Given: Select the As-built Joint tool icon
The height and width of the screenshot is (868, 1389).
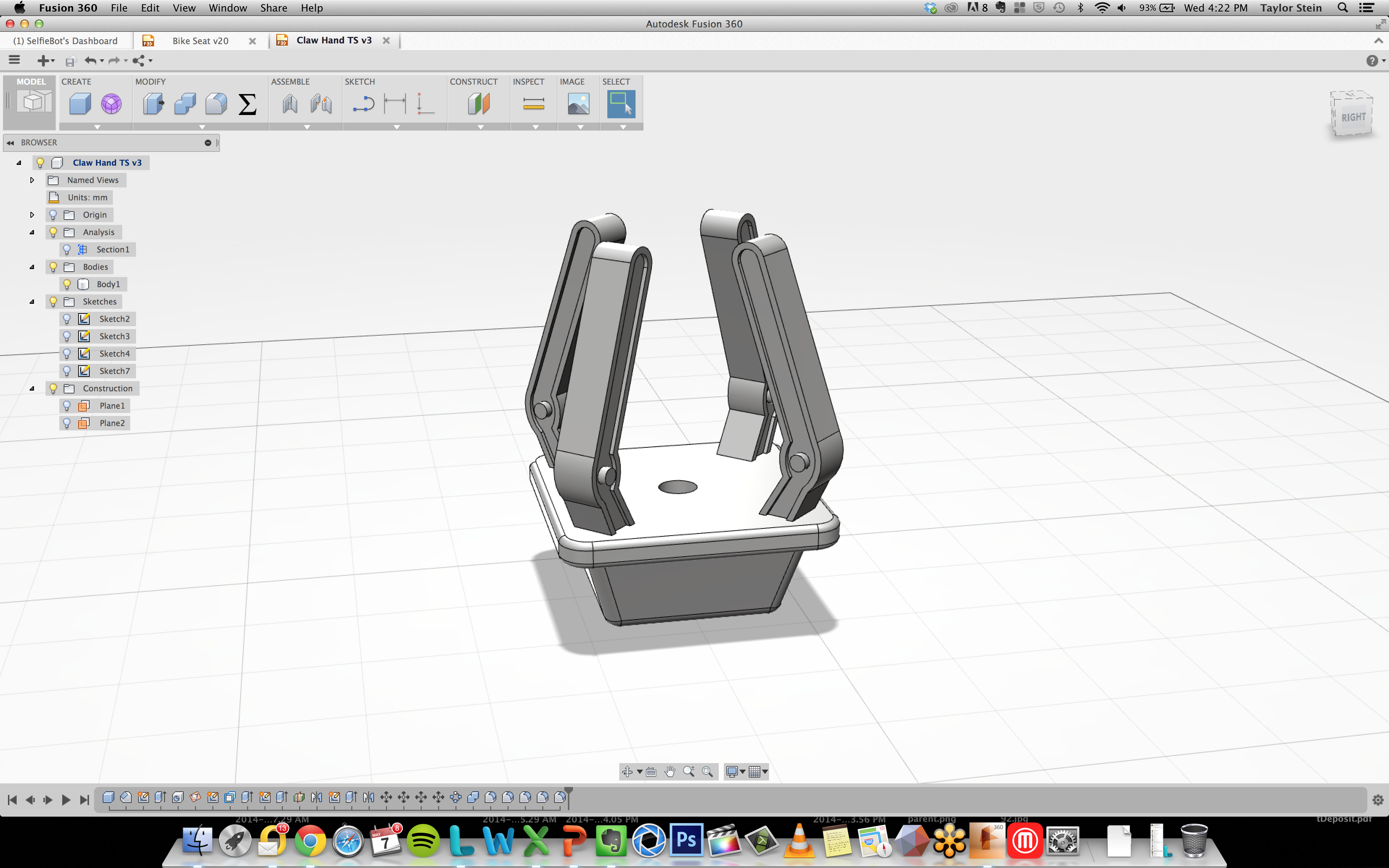Looking at the screenshot, I should point(322,104).
